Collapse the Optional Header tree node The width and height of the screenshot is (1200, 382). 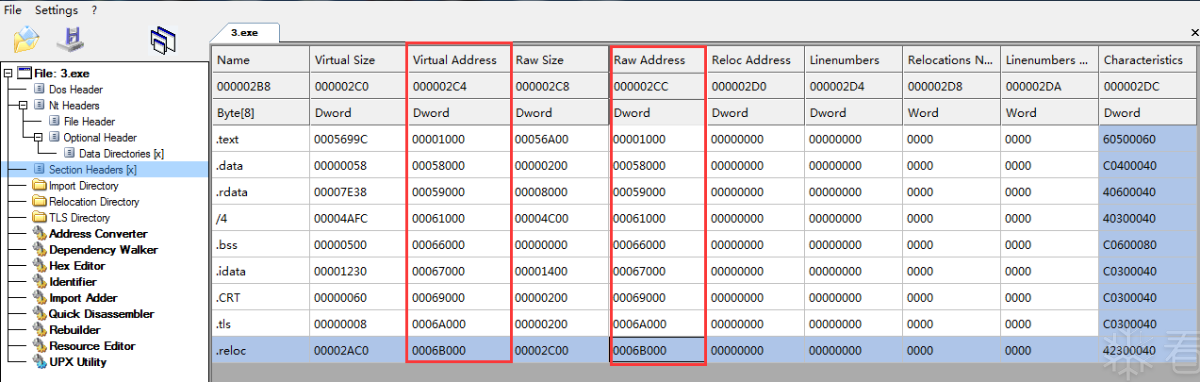pos(39,137)
